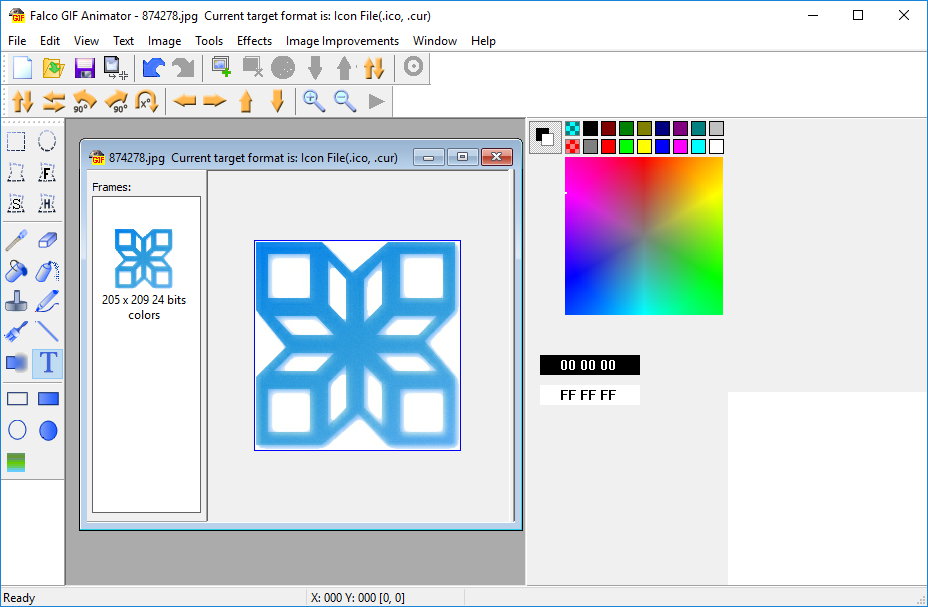Open the Image Improvements menu
Image resolution: width=928 pixels, height=607 pixels.
342,41
